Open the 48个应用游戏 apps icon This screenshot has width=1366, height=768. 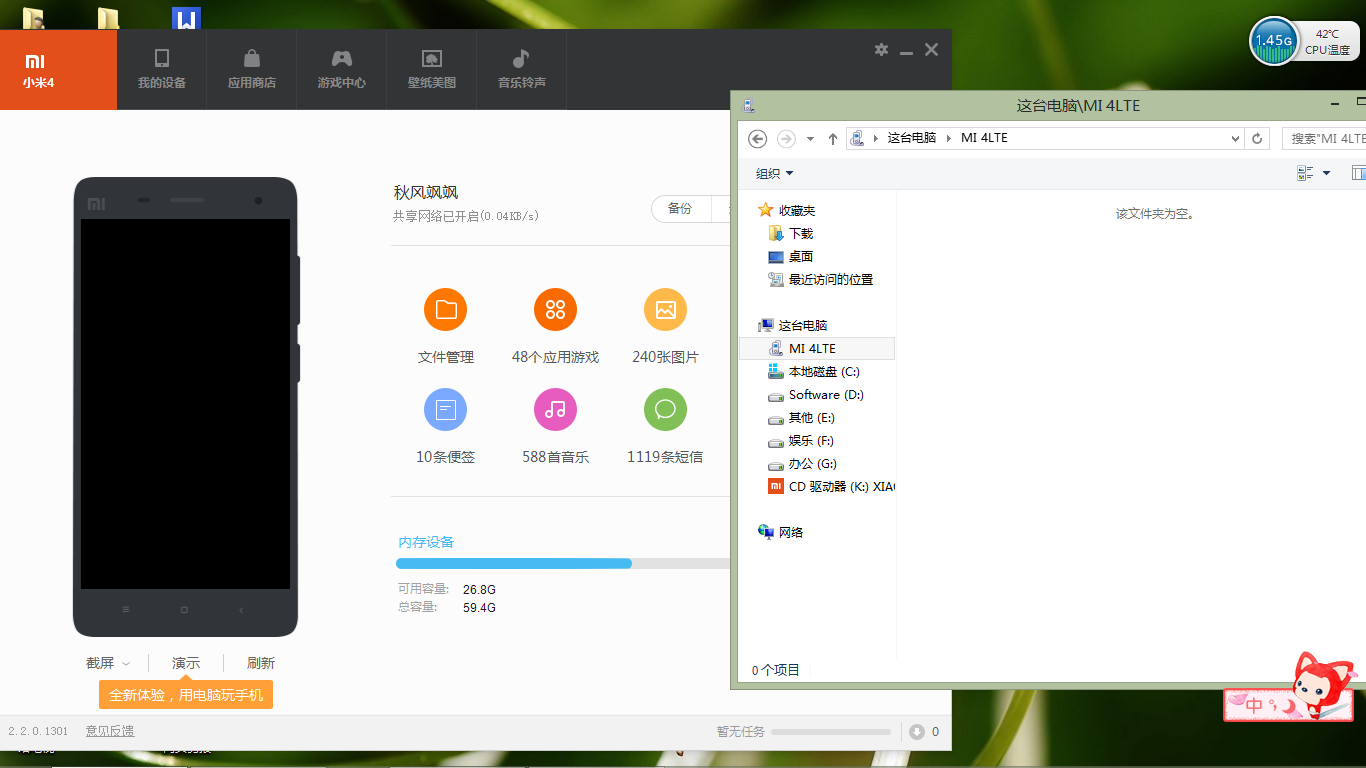555,309
